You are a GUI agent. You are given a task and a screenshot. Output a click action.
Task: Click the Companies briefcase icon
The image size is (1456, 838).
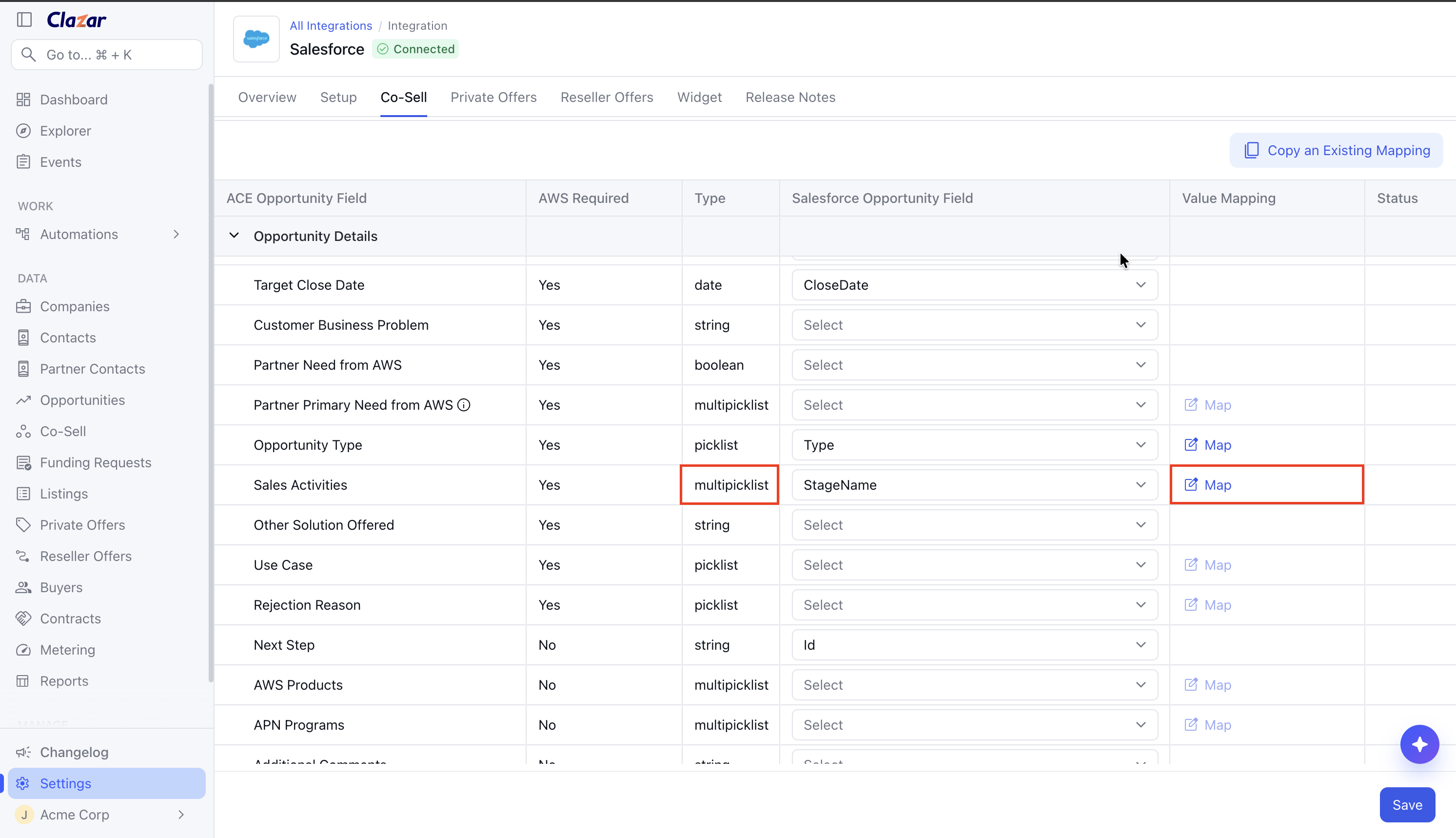pos(23,306)
